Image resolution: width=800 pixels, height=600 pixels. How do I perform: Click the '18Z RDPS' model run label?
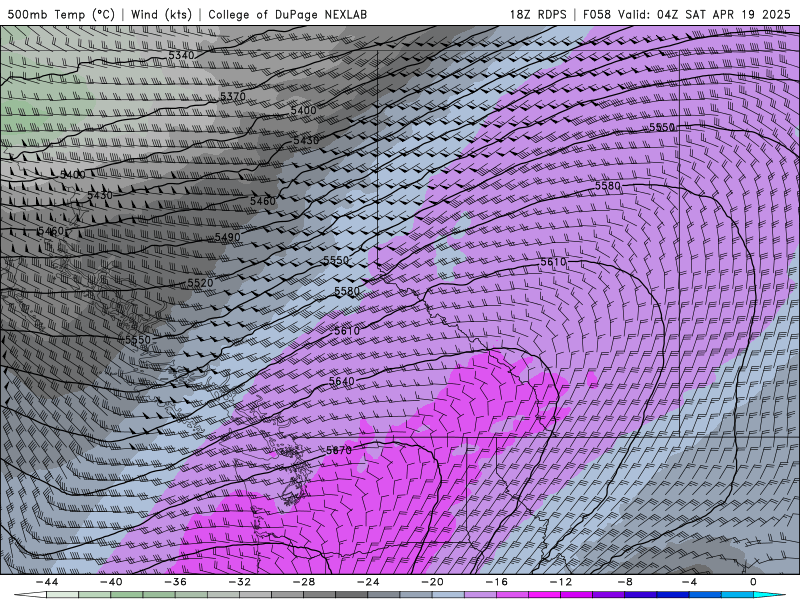(x=538, y=14)
